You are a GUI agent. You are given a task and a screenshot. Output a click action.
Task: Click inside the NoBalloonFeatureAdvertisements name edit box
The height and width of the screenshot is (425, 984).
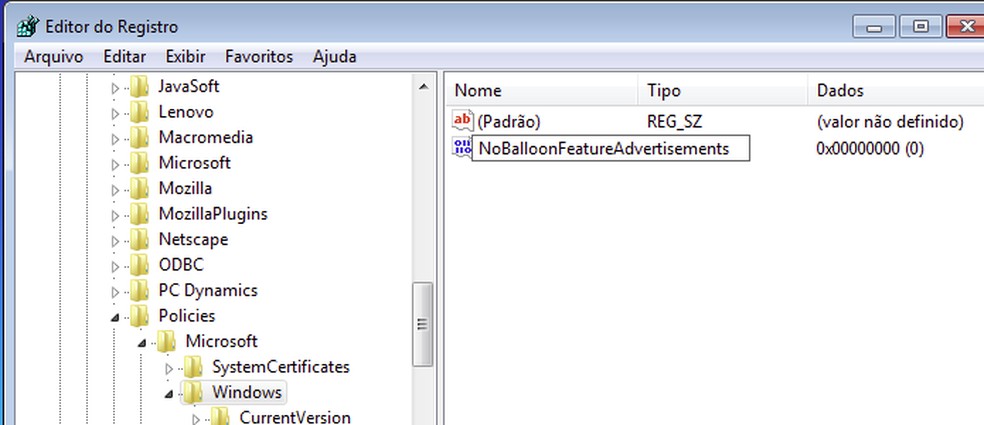pyautogui.click(x=610, y=148)
